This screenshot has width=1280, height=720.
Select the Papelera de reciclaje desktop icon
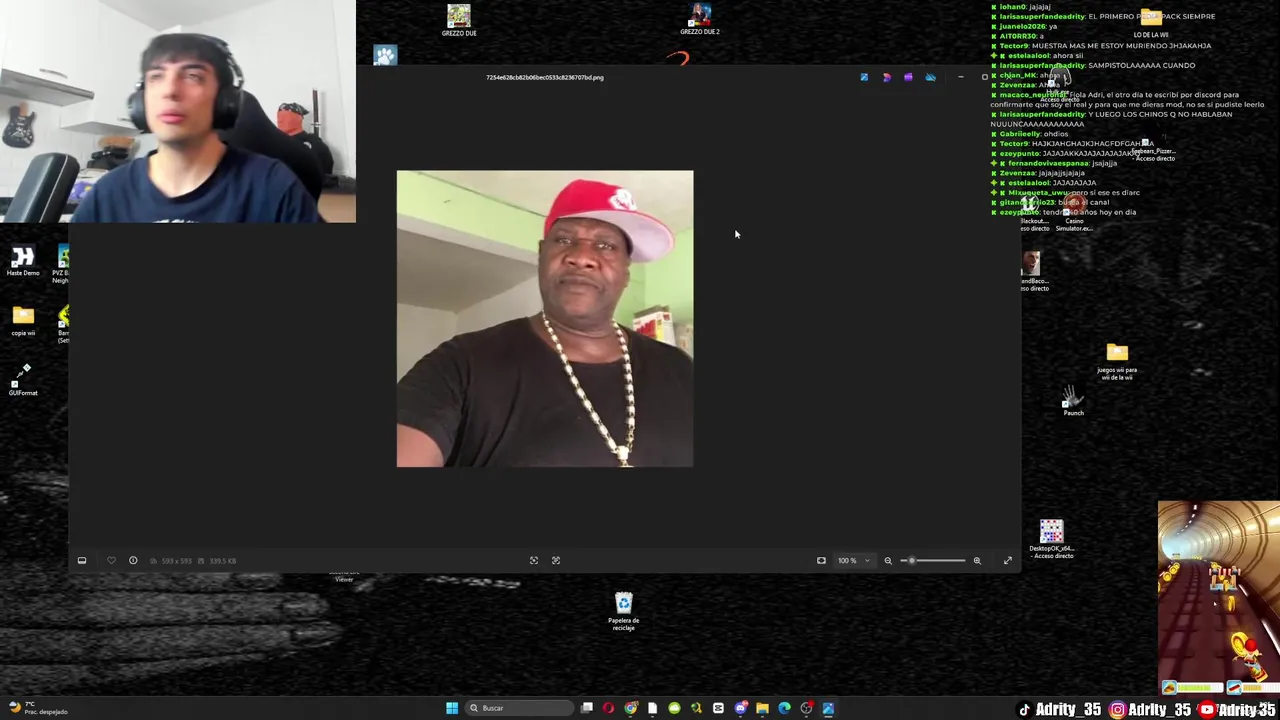click(x=623, y=611)
